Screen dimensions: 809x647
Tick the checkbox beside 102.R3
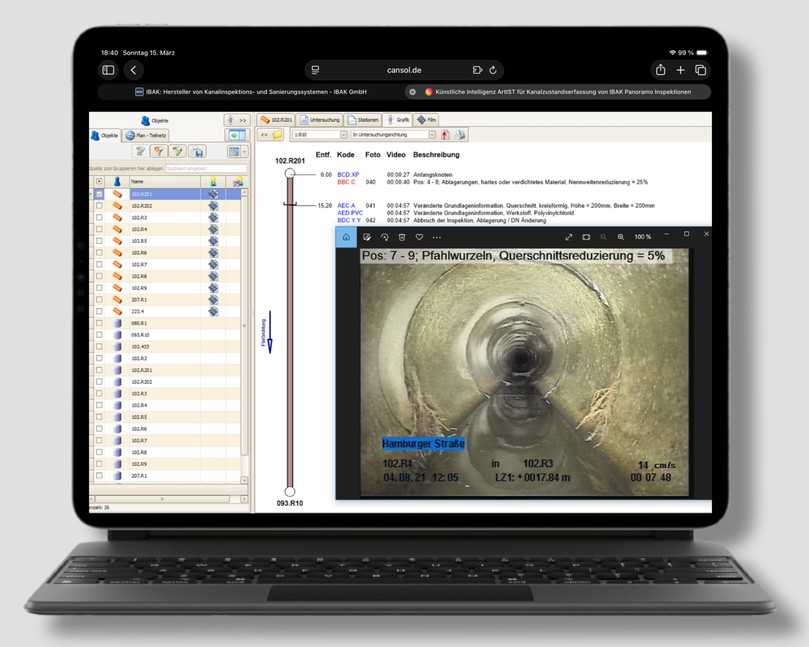click(x=99, y=217)
